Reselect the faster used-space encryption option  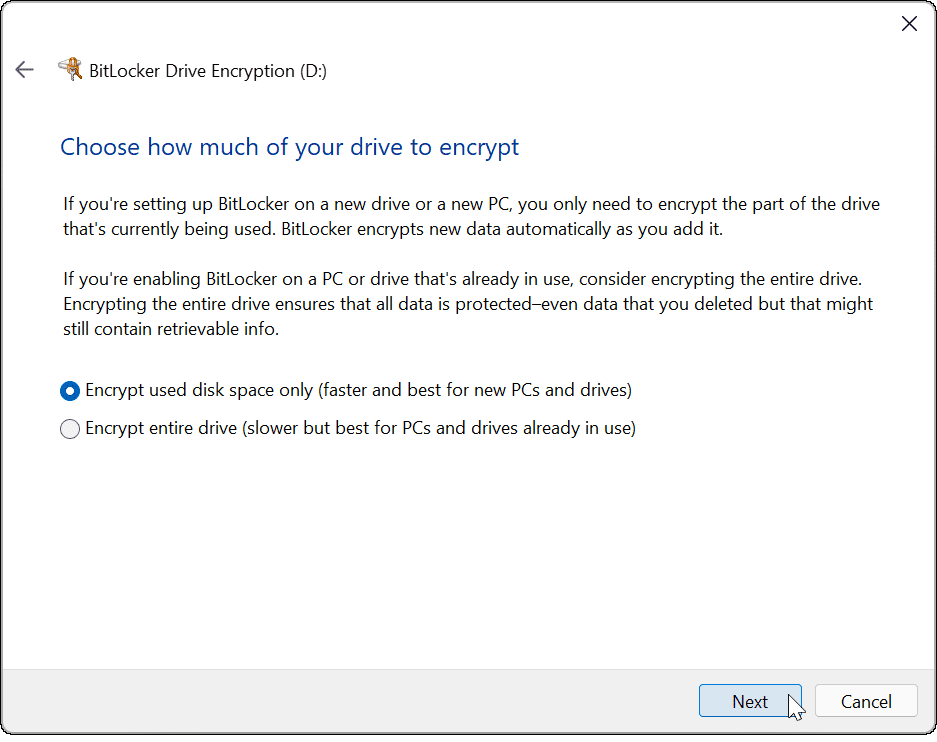(69, 391)
